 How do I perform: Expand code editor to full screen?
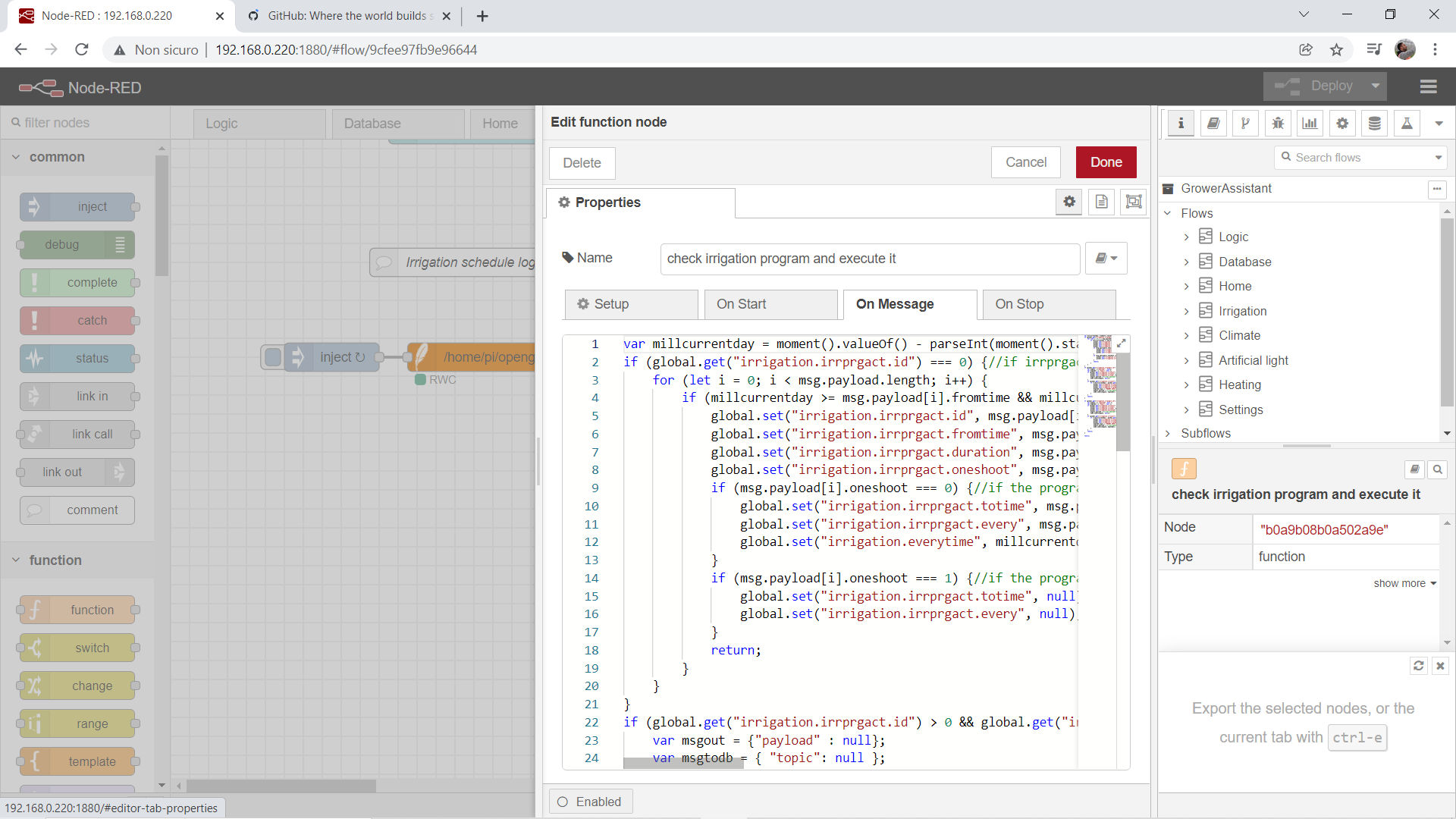click(x=1121, y=344)
